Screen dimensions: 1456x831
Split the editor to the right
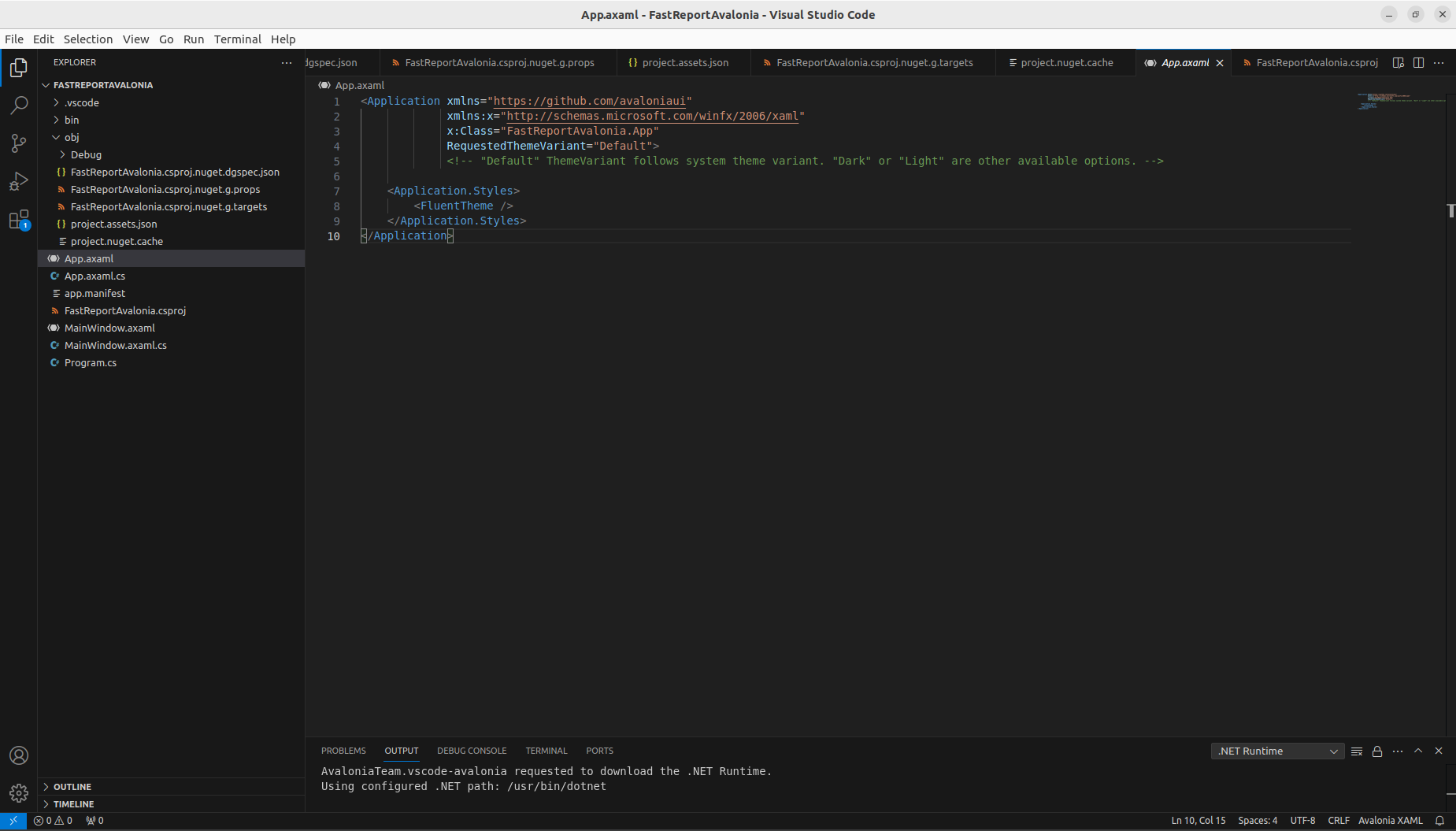pyautogui.click(x=1419, y=62)
